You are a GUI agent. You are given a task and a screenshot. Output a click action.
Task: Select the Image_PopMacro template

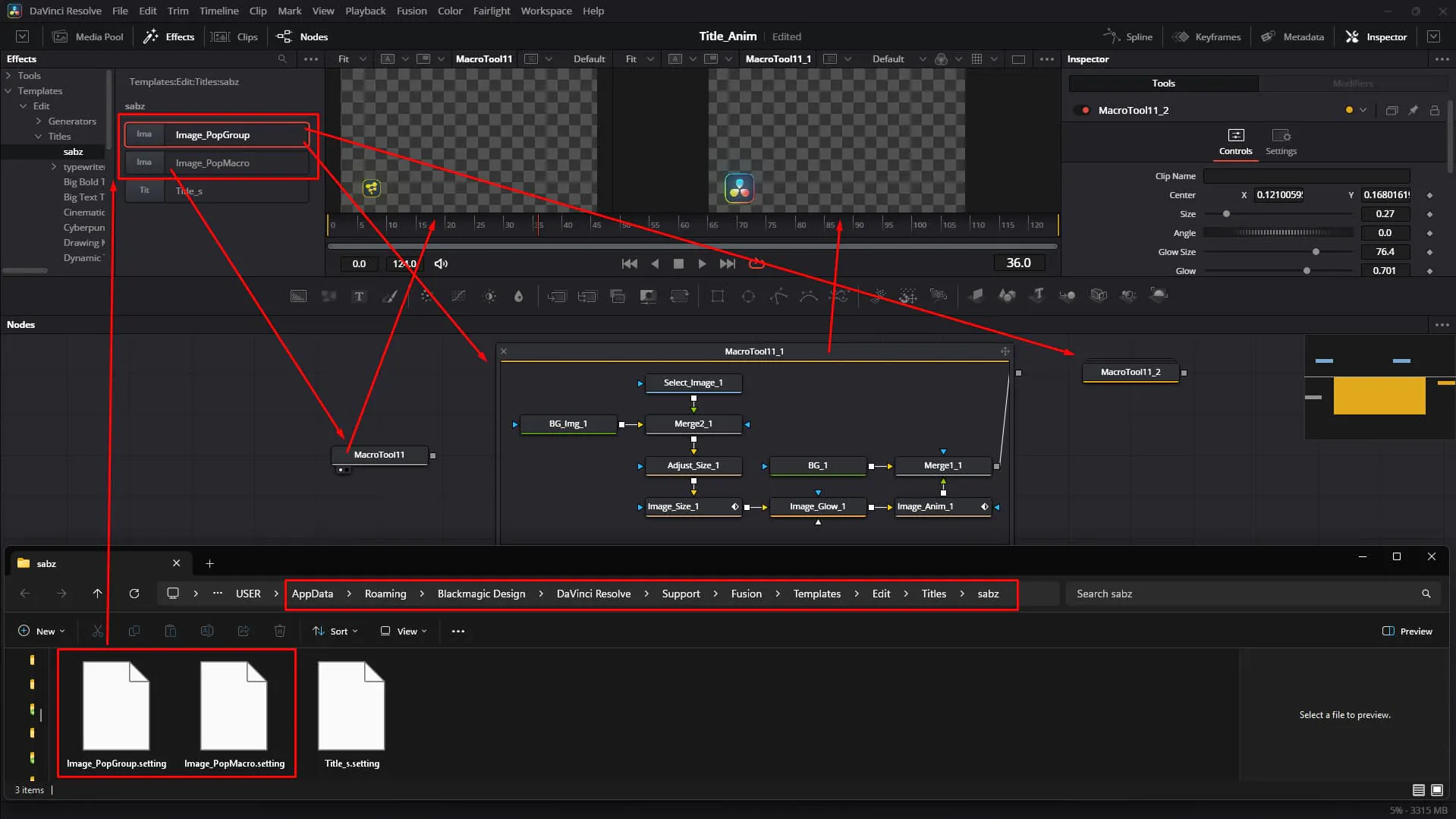click(217, 163)
